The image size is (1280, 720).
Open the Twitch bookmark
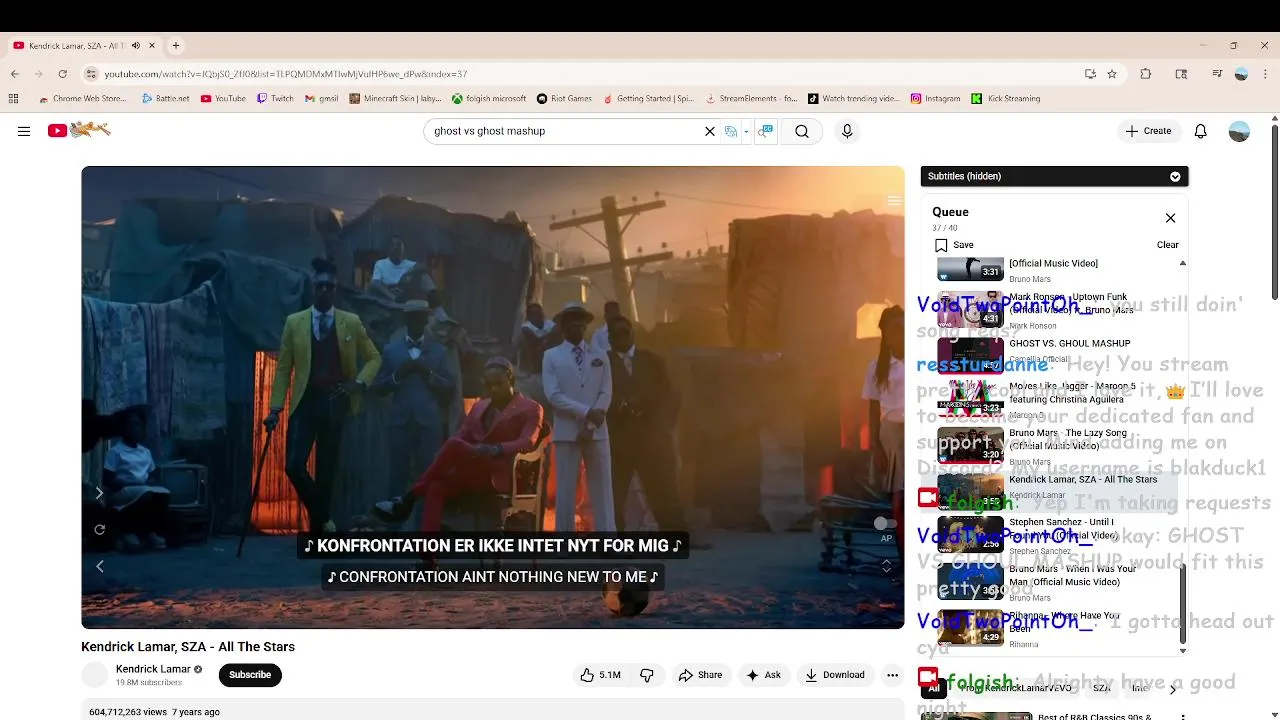pyautogui.click(x=275, y=99)
